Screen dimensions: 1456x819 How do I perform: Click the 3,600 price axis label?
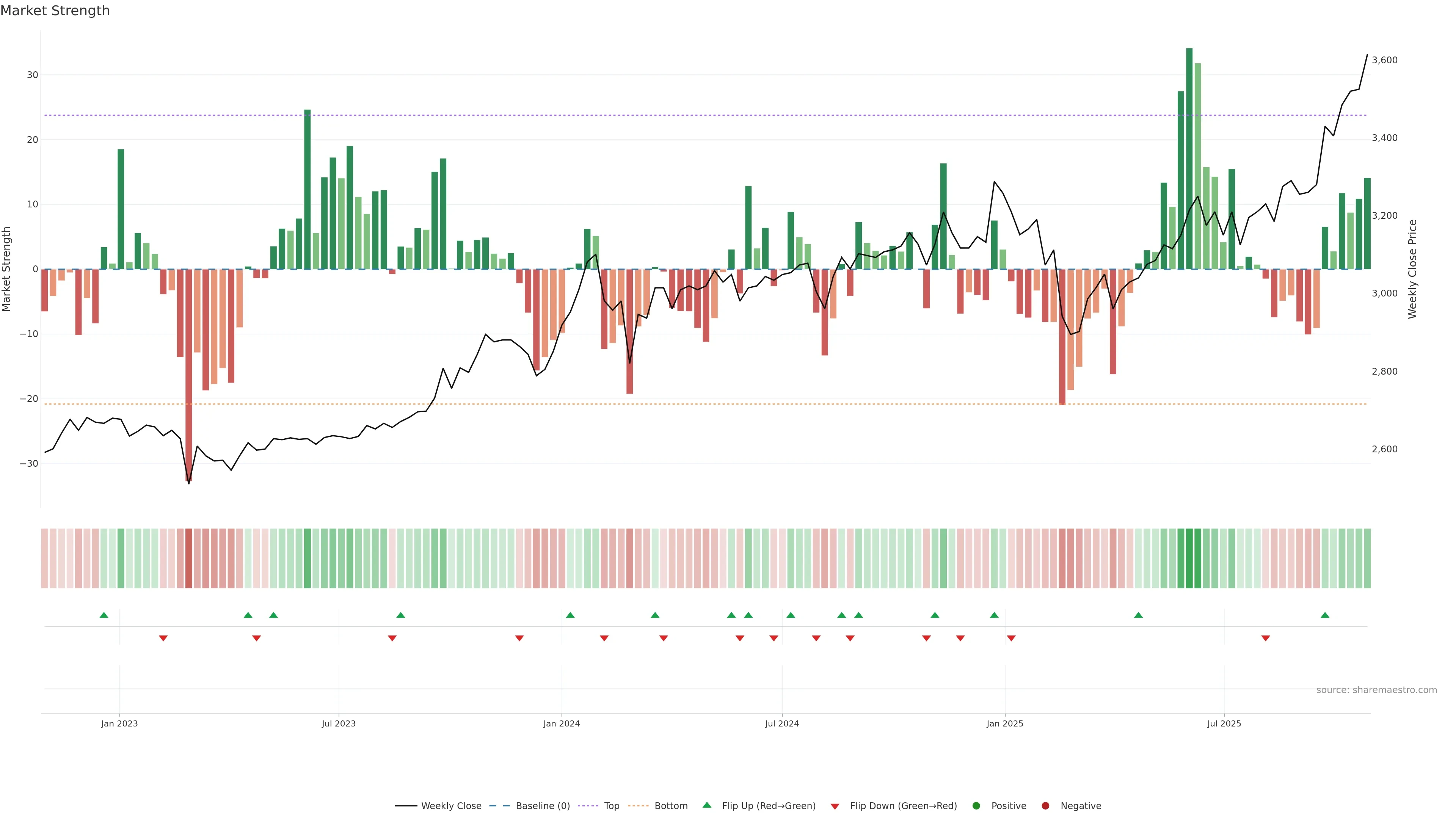(1384, 60)
